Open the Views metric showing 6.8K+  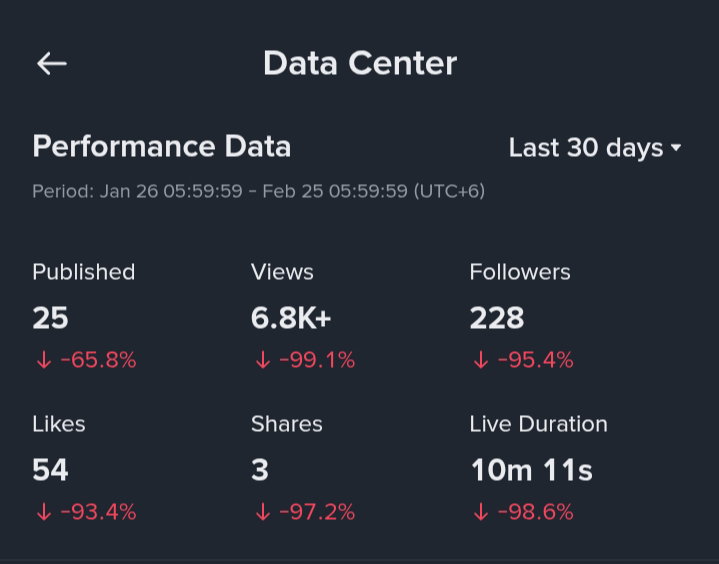291,318
